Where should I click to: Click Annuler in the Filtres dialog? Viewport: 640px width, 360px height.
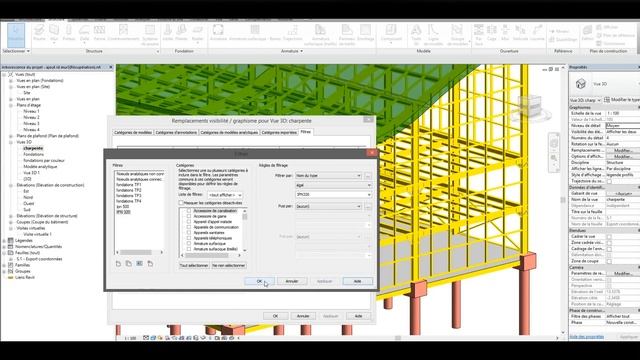(x=292, y=281)
